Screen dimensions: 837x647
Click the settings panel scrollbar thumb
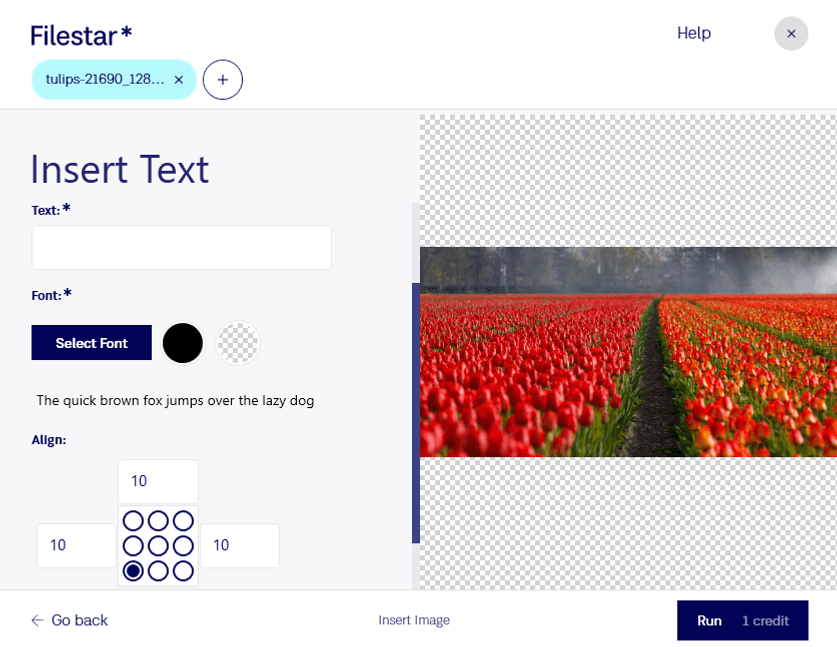tap(416, 413)
